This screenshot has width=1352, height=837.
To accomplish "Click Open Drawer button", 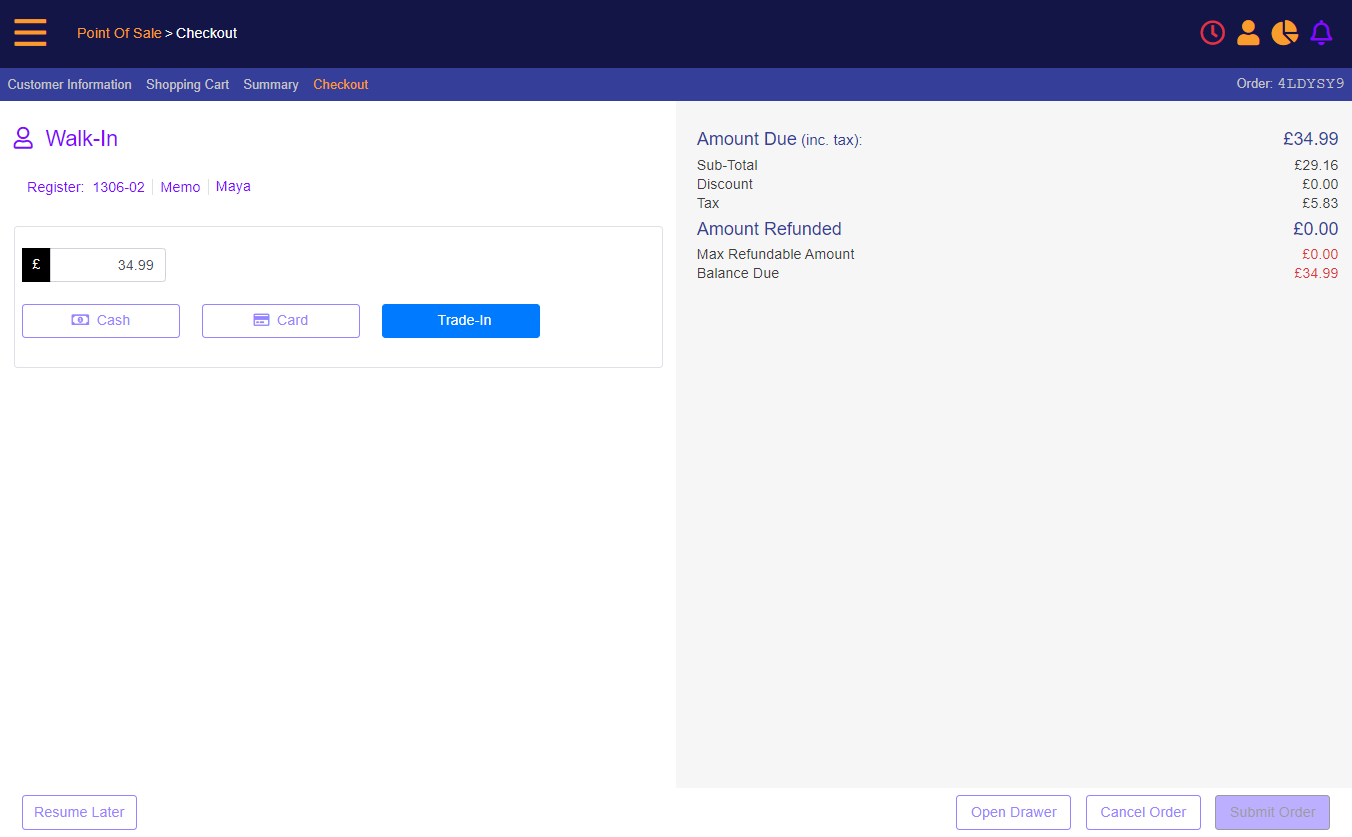I will click(x=1013, y=813).
